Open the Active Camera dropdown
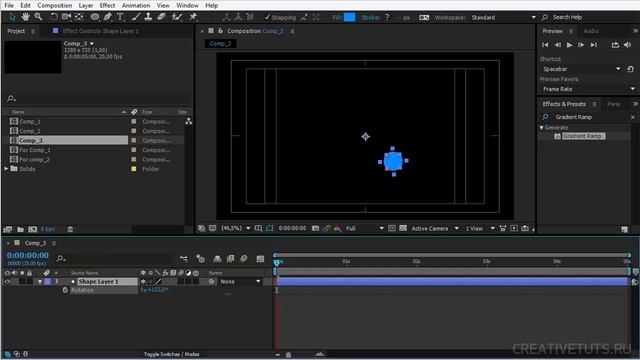The width and height of the screenshot is (640, 360). [x=435, y=228]
